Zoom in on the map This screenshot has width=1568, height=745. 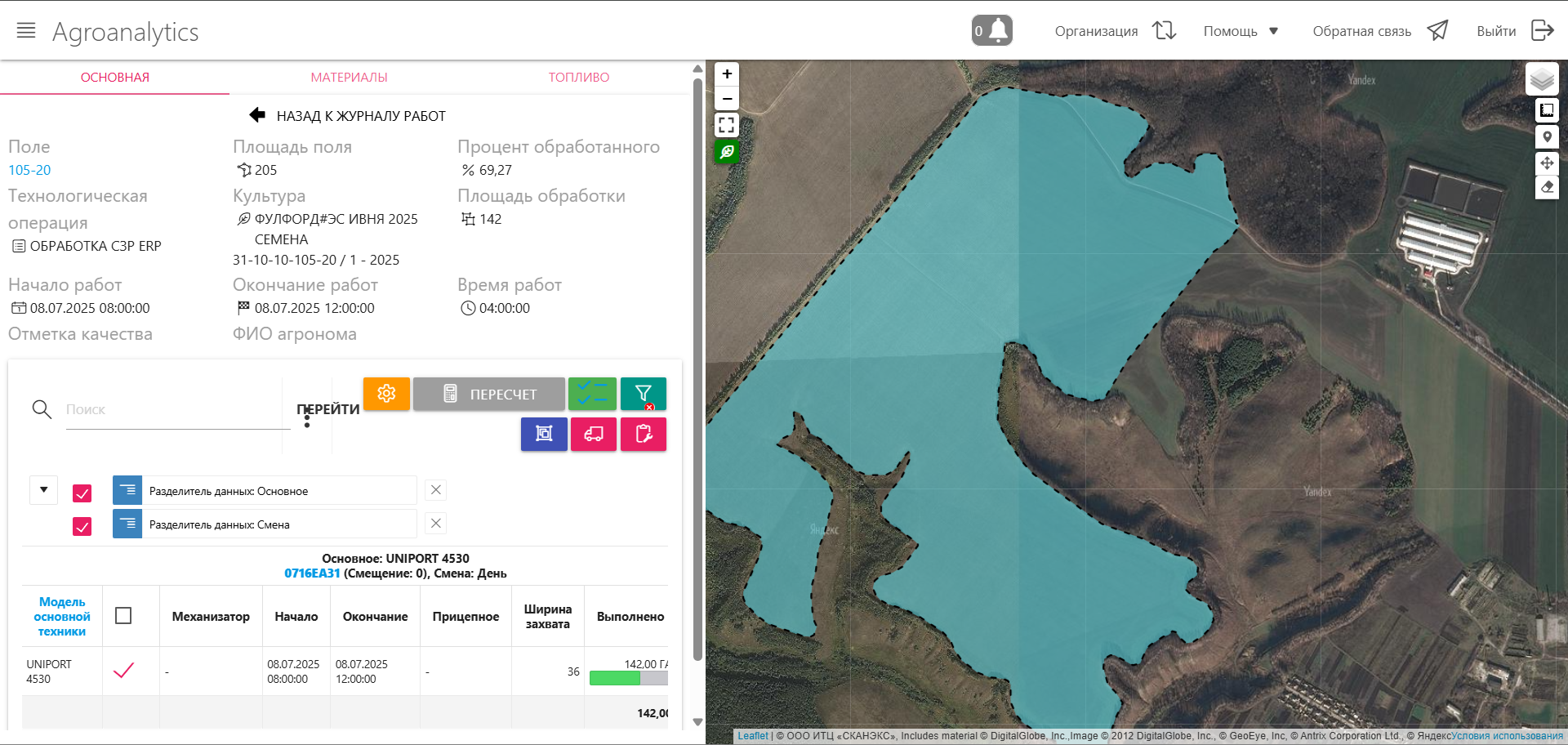727,74
